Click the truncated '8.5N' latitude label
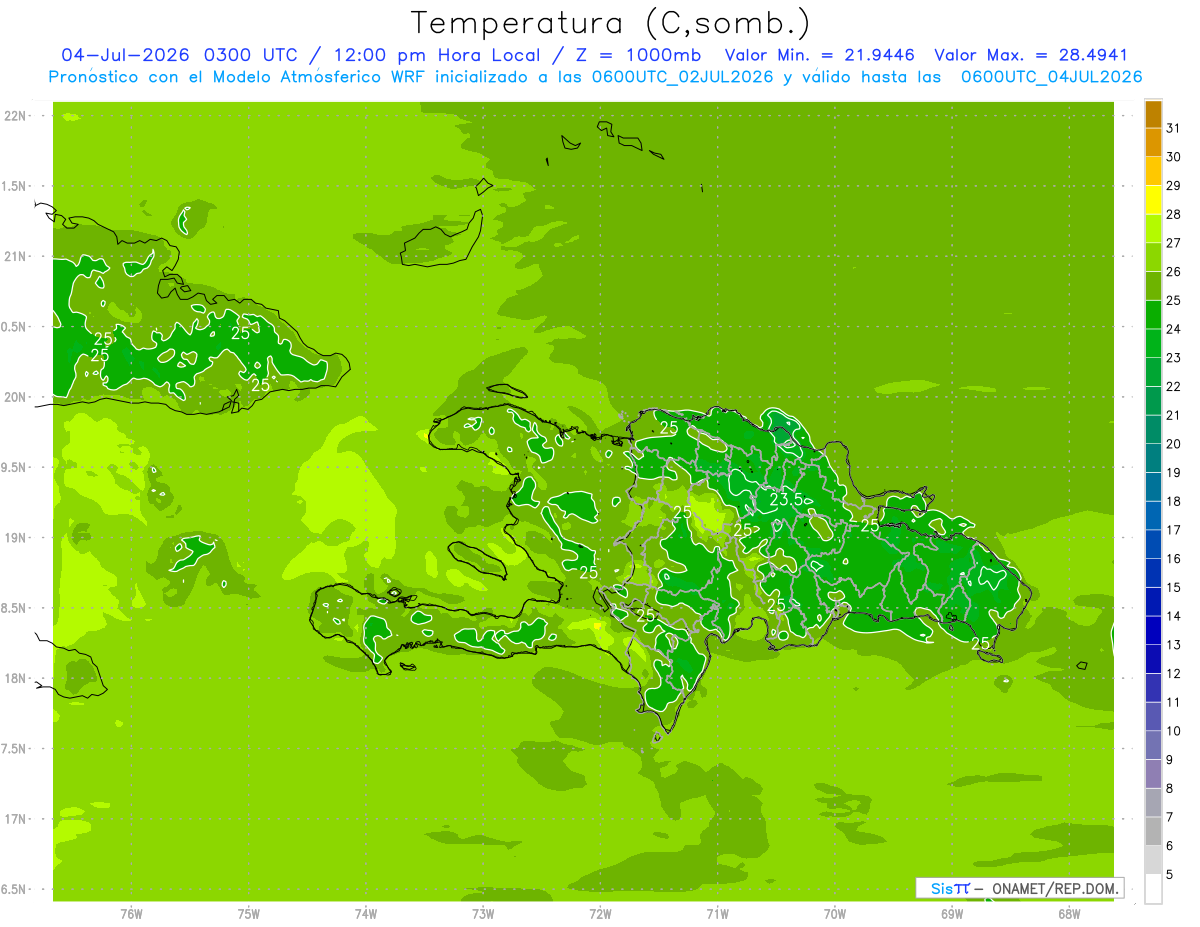This screenshot has width=1200, height=927. (15, 608)
